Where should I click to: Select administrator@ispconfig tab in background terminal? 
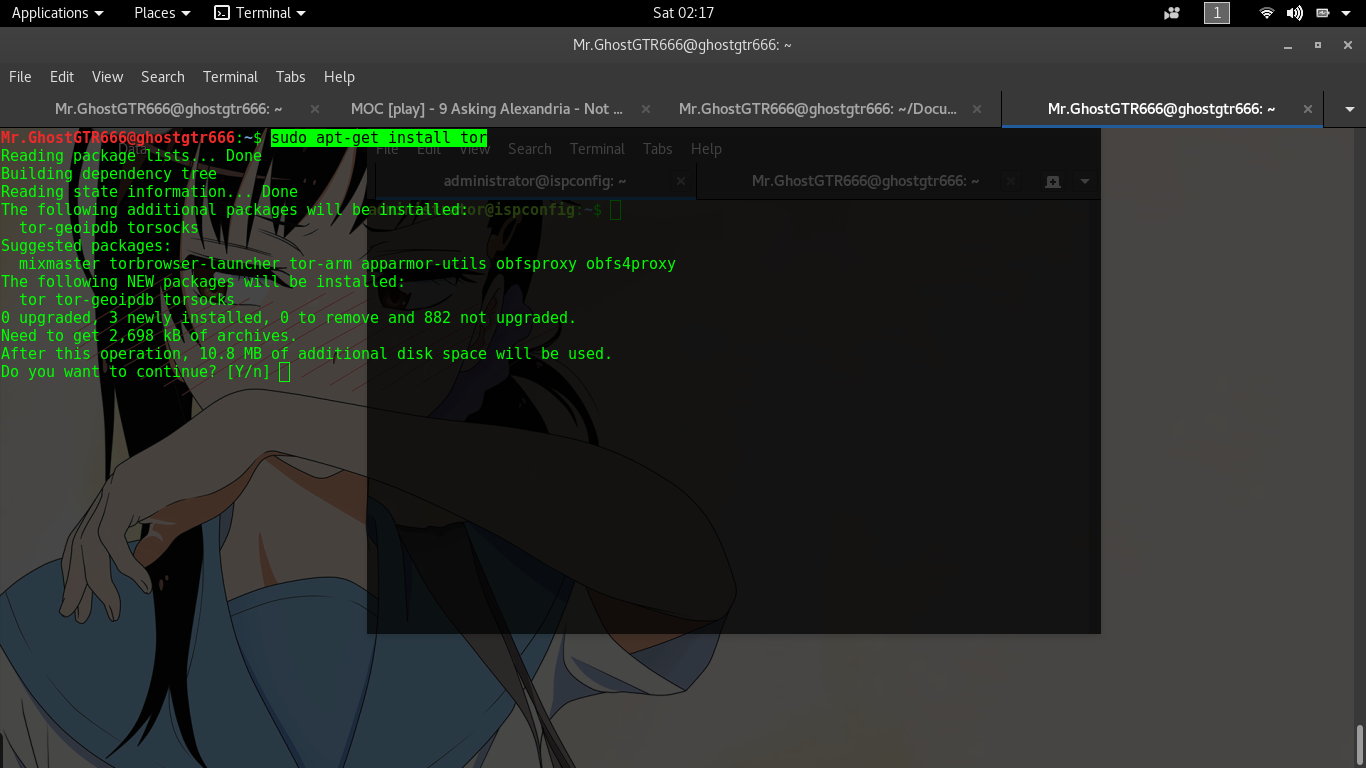click(x=534, y=181)
